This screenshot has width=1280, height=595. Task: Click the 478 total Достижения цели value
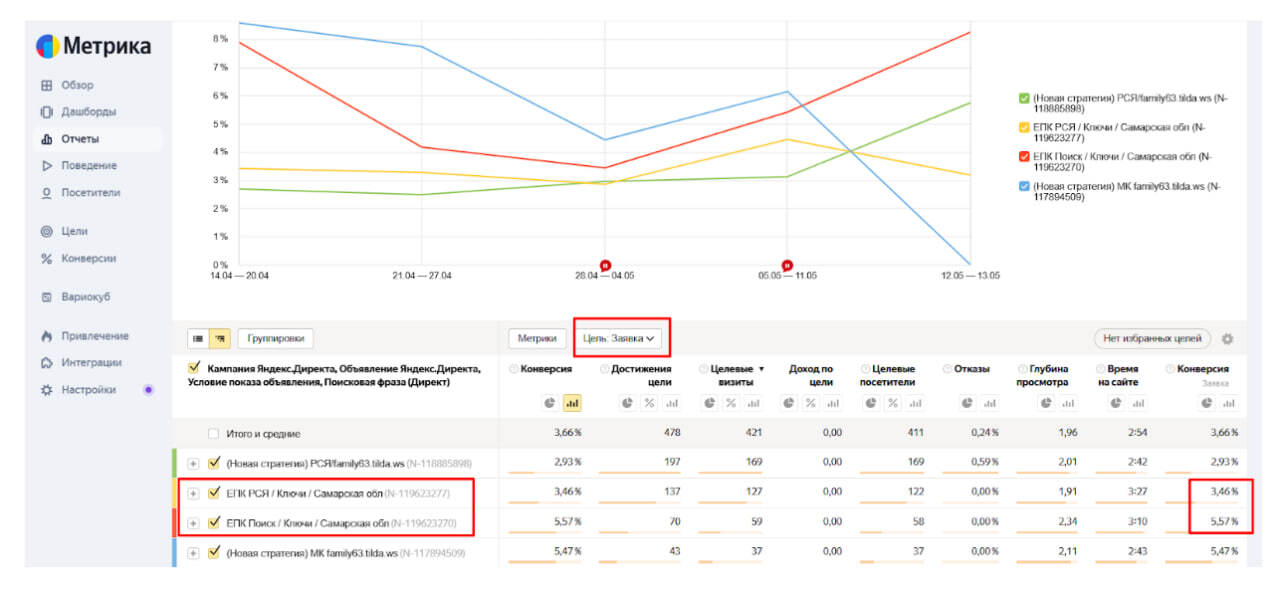[671, 434]
